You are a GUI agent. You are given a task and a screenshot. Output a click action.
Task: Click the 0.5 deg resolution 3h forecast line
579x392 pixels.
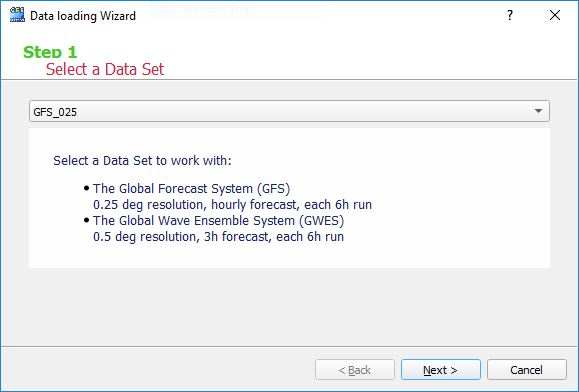coord(218,237)
